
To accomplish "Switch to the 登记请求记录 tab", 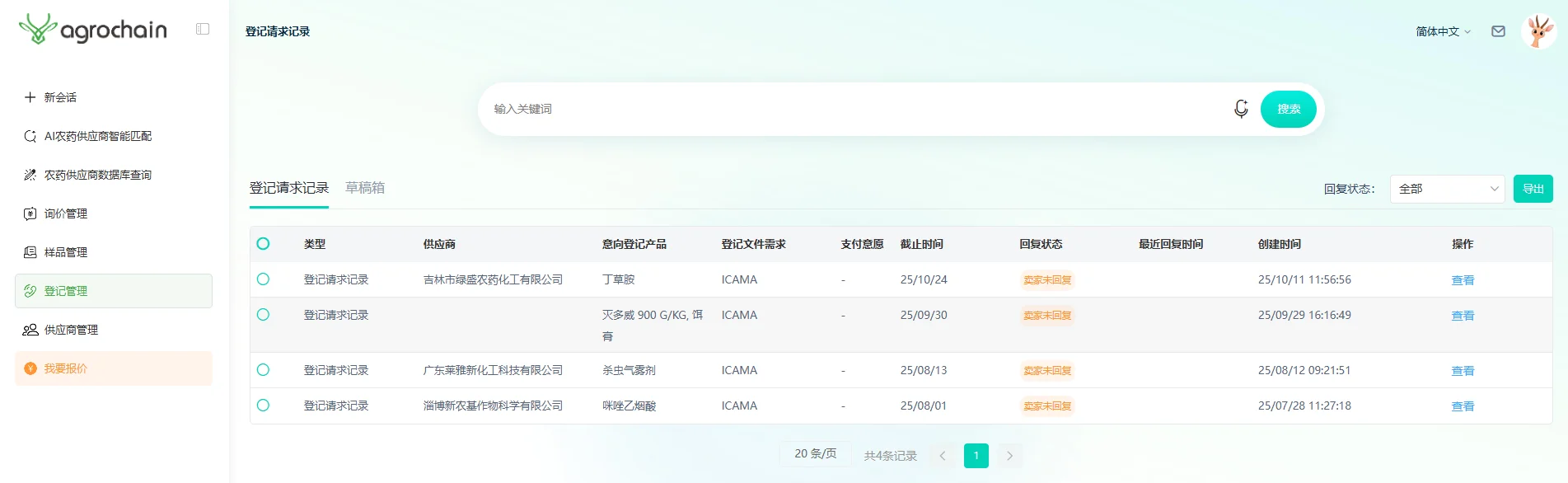I will coord(289,188).
